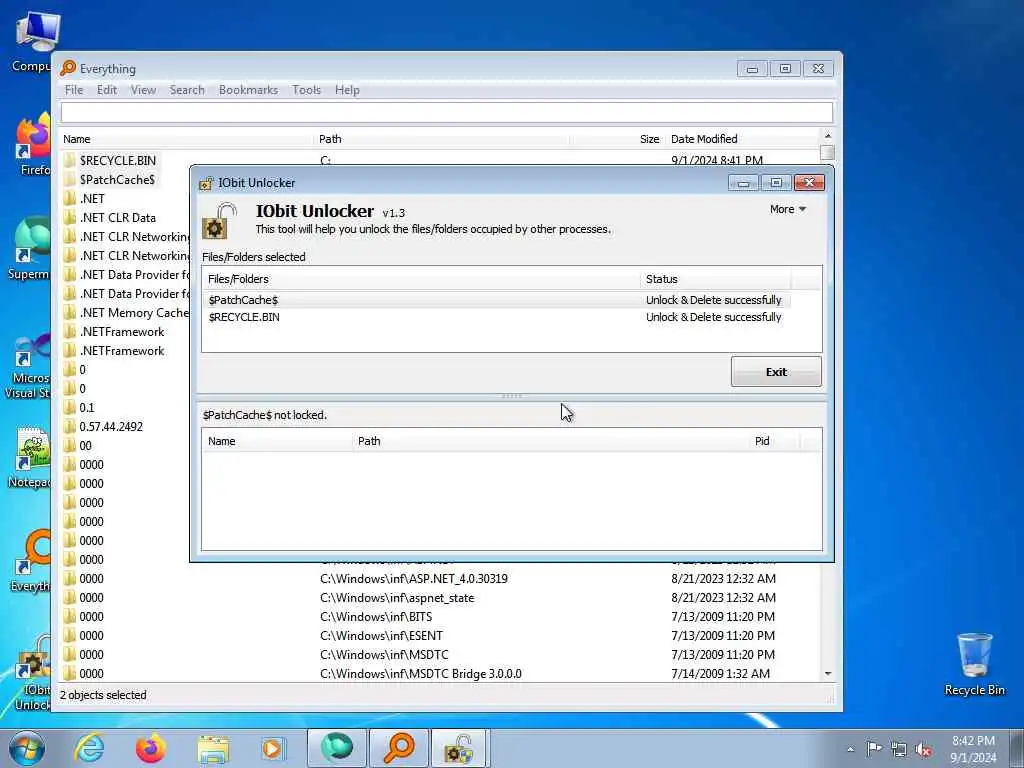This screenshot has width=1024, height=768.
Task: Click the Name column header in the process list
Action: (x=277, y=441)
